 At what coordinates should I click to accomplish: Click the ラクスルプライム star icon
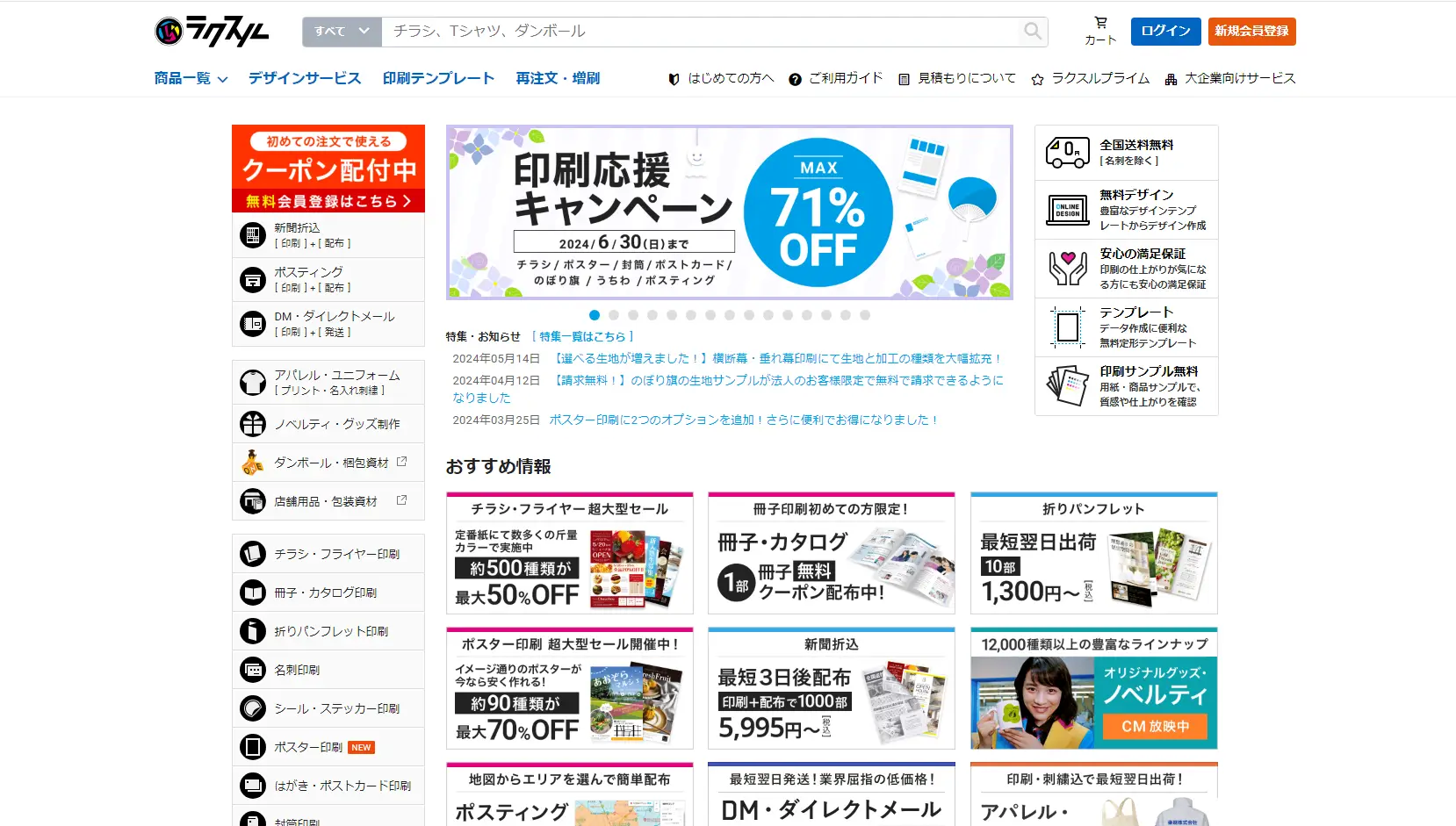pyautogui.click(x=1037, y=79)
